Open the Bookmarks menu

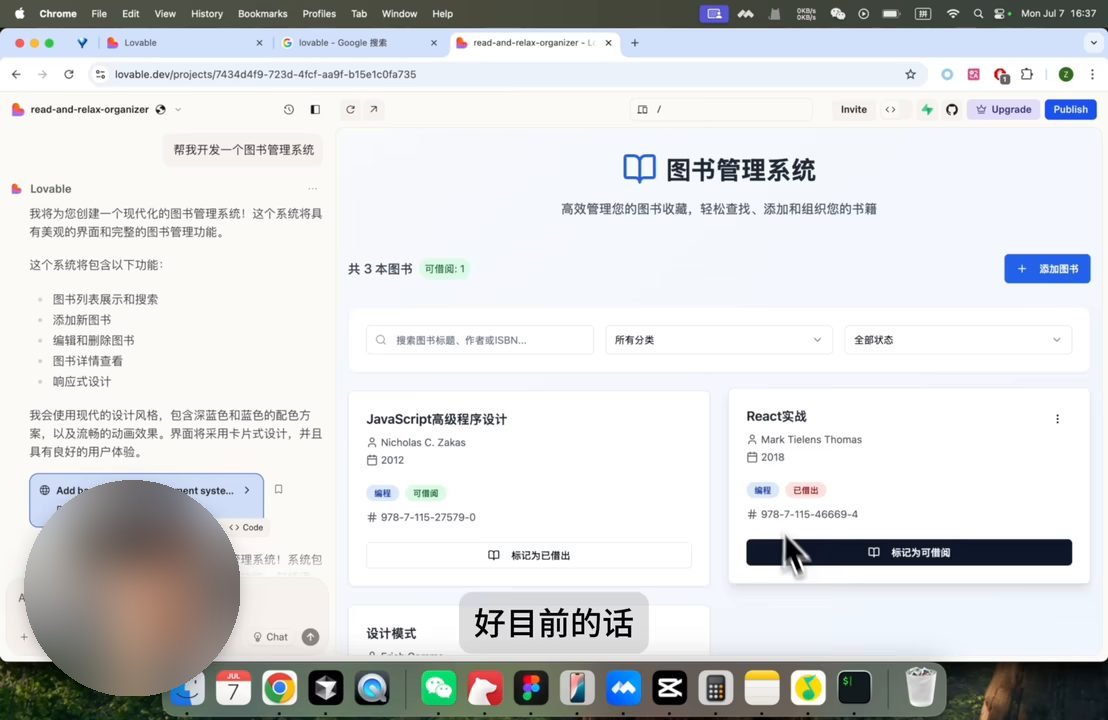pos(262,13)
